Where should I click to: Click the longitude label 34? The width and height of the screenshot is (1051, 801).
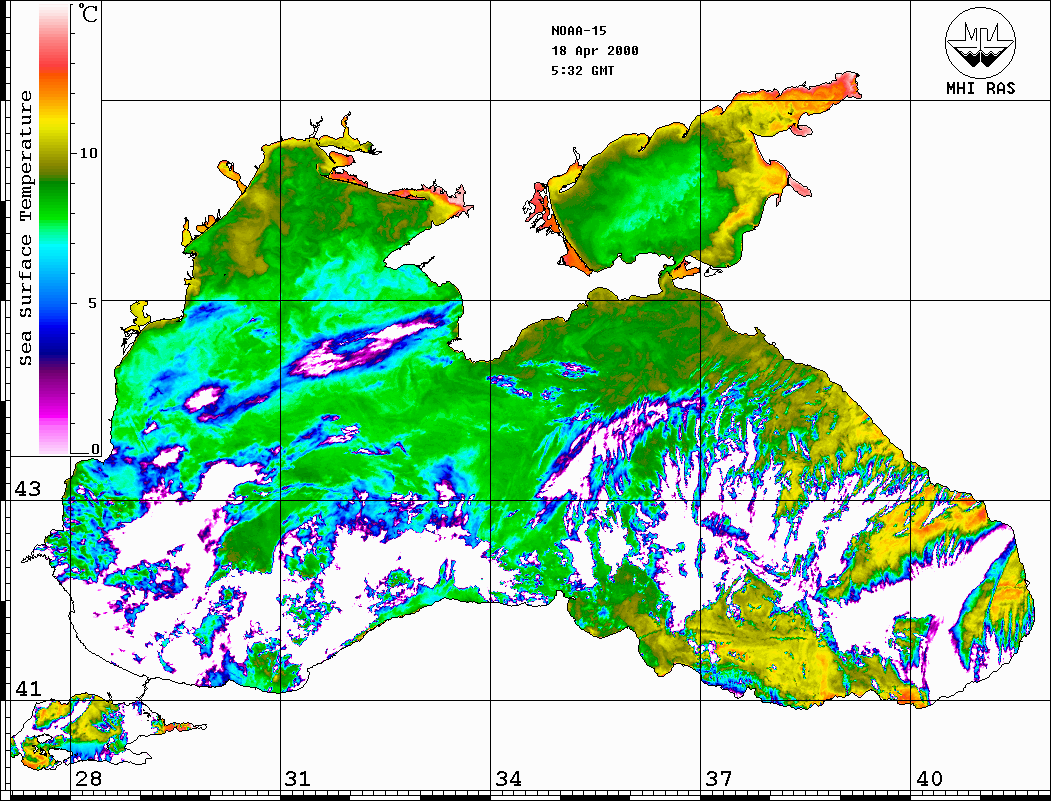(508, 778)
